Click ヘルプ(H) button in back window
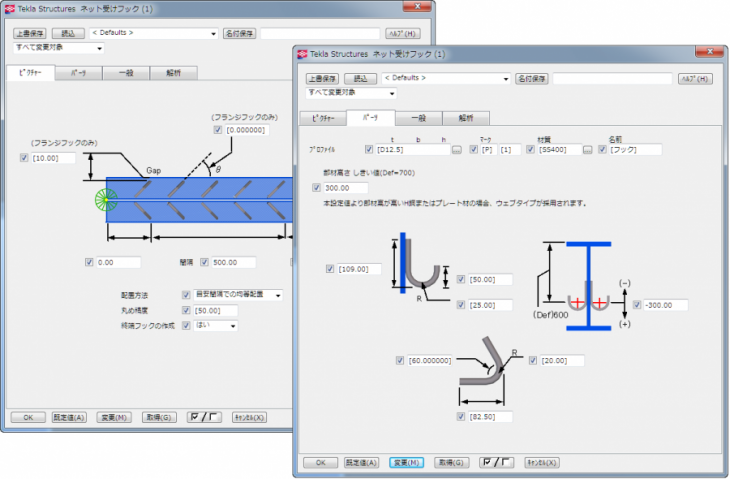 click(x=403, y=34)
